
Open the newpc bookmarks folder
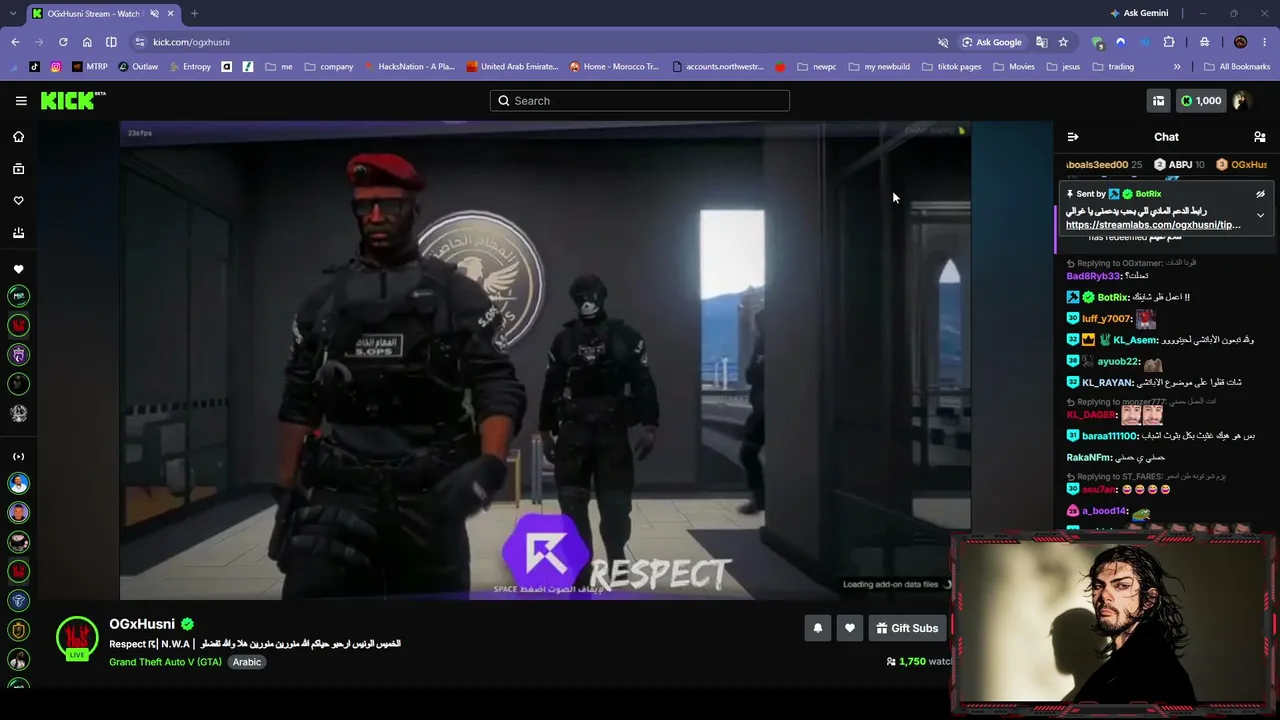(816, 67)
